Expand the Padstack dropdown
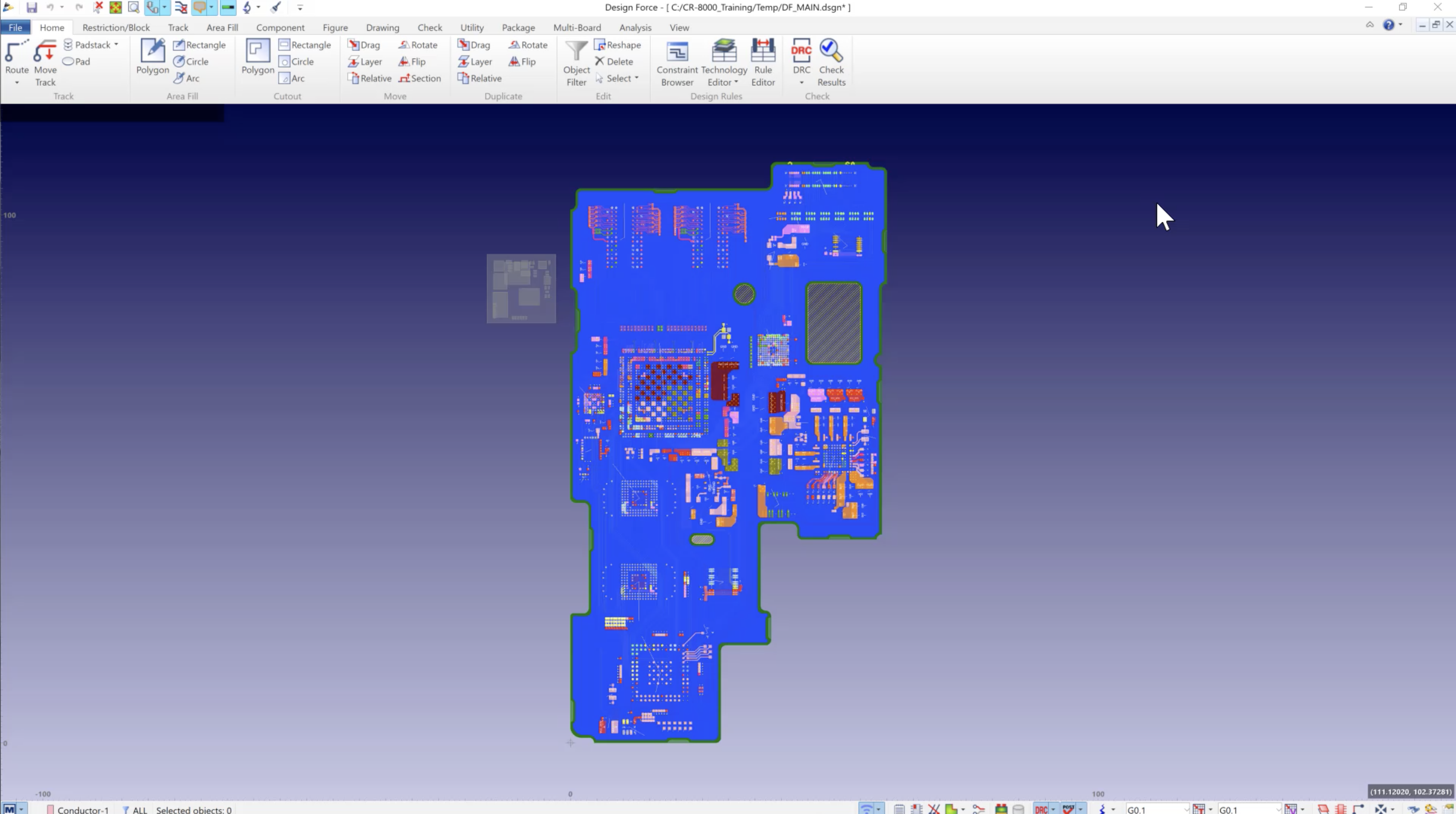Viewport: 1456px width, 814px height. tap(116, 45)
